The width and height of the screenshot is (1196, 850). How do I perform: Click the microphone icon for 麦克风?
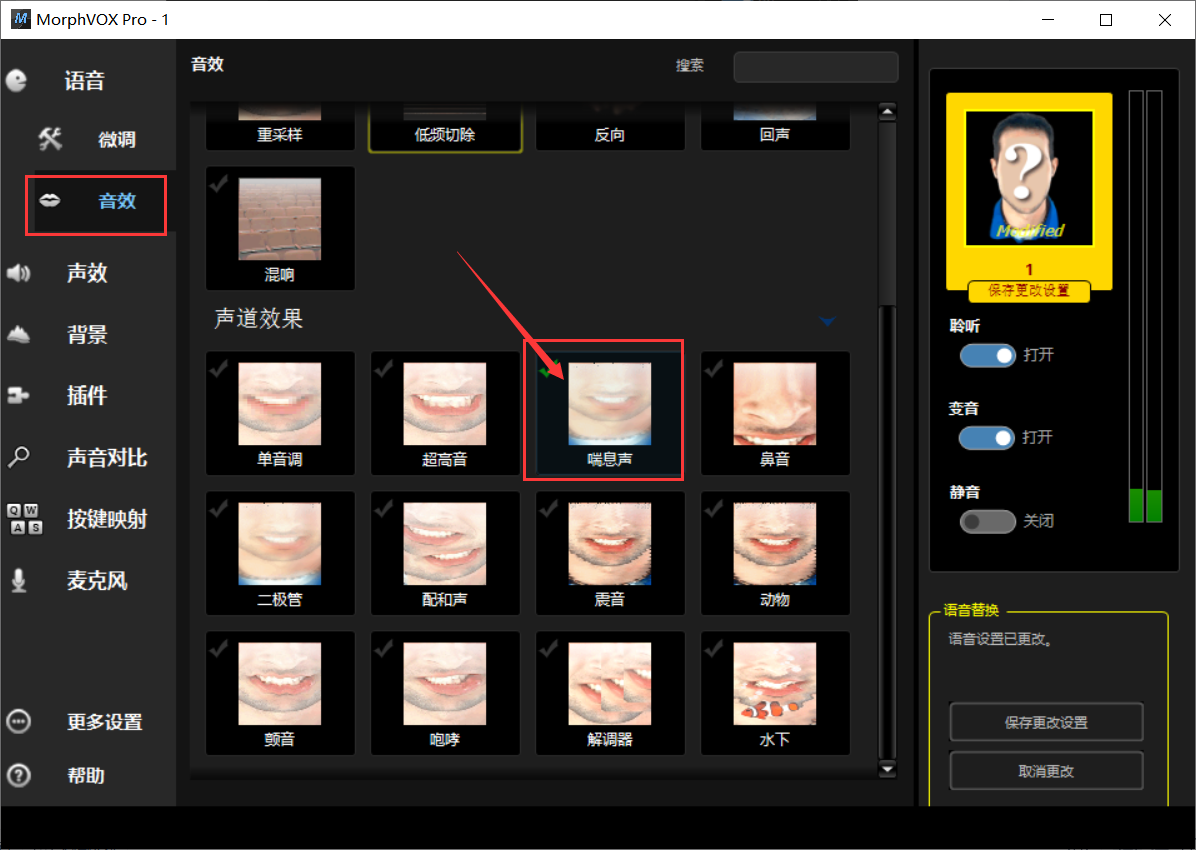click(19, 580)
